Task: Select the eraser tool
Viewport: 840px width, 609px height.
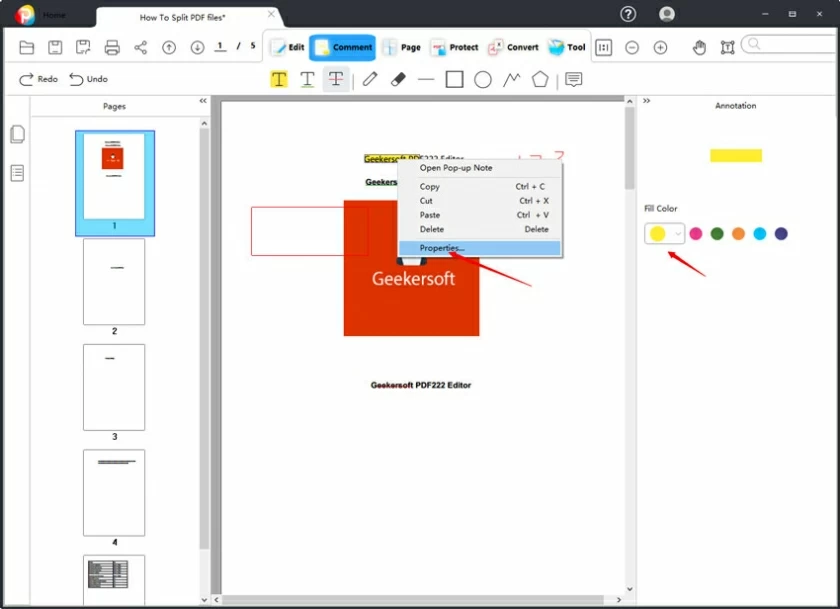Action: click(396, 79)
